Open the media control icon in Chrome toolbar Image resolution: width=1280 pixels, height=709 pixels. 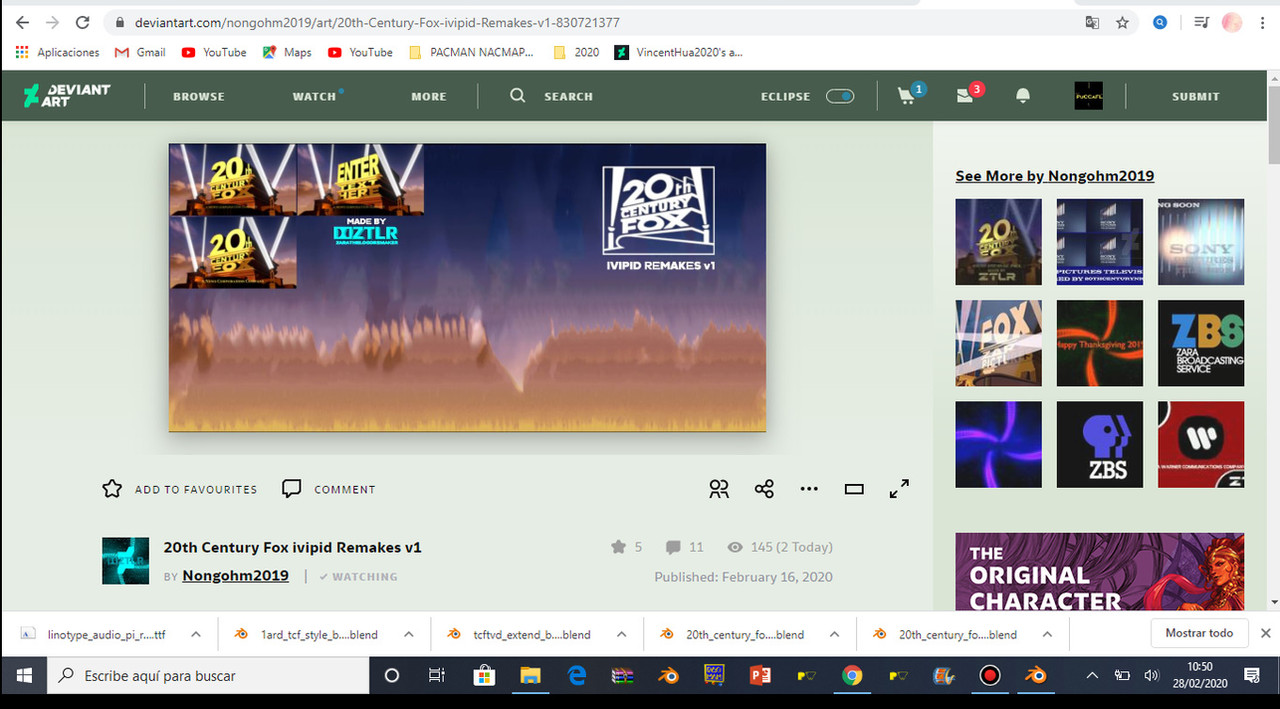click(x=1201, y=22)
